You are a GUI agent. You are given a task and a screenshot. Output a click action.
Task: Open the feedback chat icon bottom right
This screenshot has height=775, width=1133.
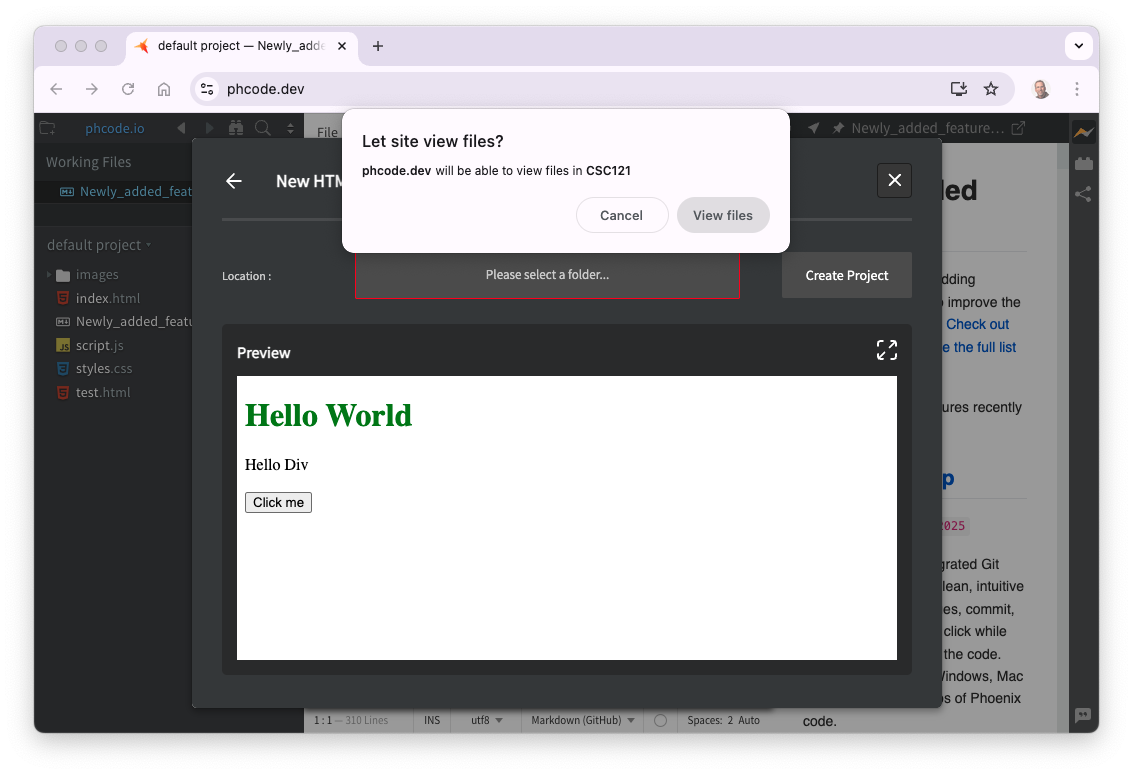coord(1082,716)
